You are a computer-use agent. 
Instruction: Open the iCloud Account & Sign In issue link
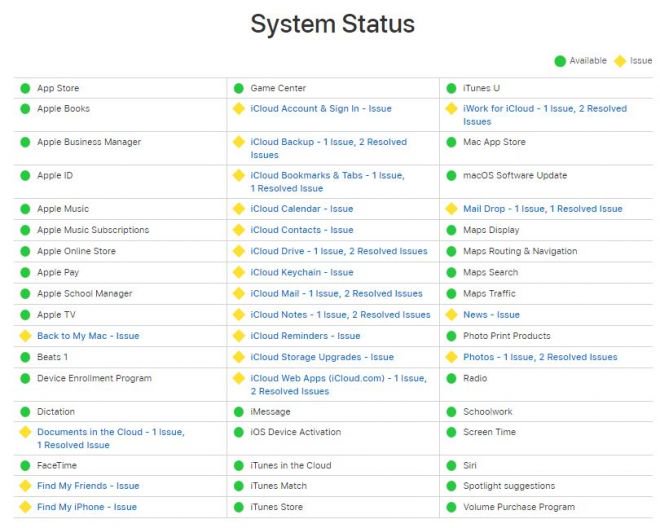point(321,109)
